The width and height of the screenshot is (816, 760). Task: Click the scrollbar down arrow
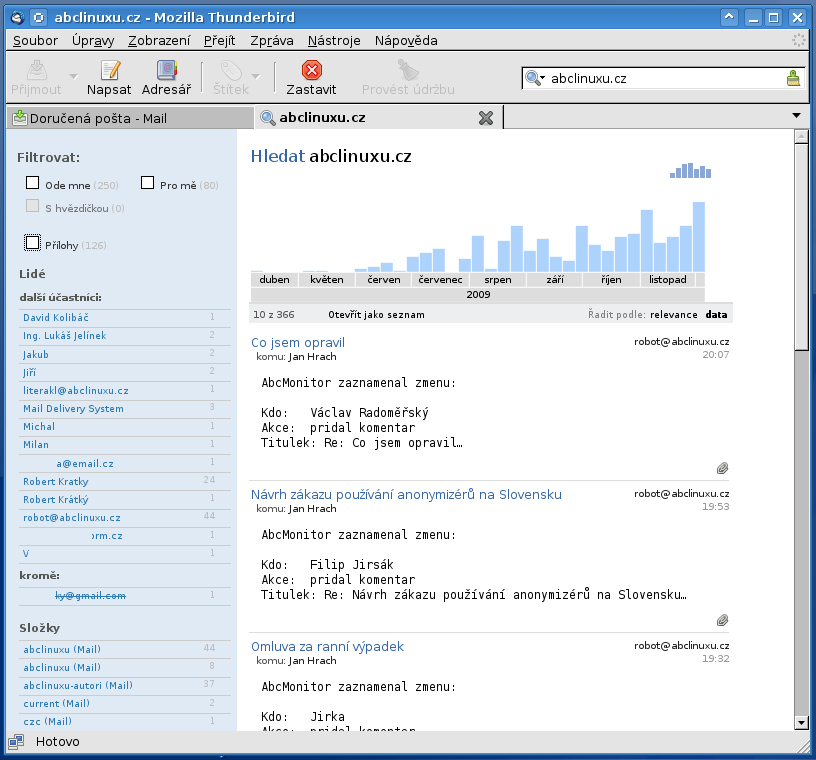coord(801,723)
